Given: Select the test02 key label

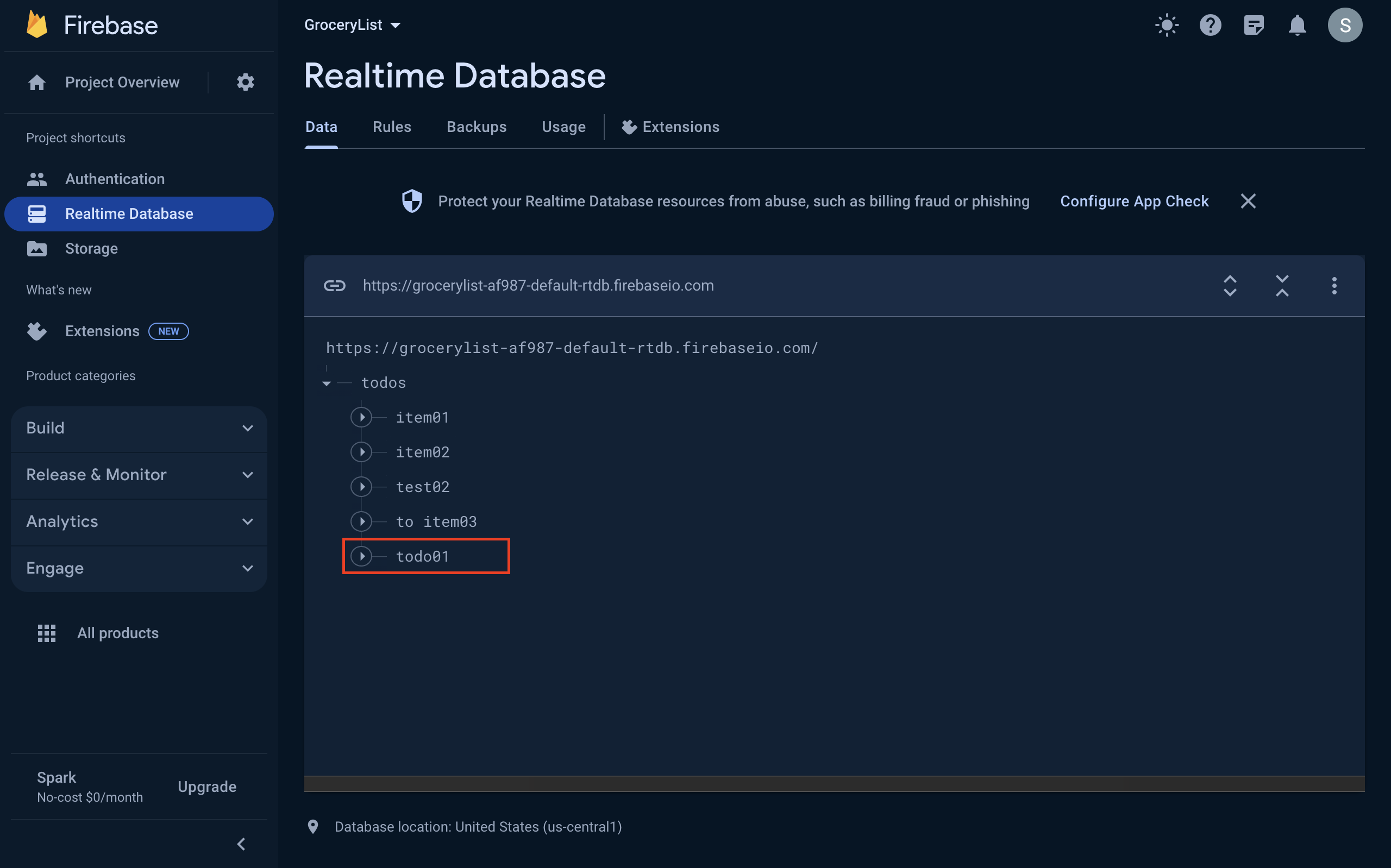Looking at the screenshot, I should click(423, 487).
